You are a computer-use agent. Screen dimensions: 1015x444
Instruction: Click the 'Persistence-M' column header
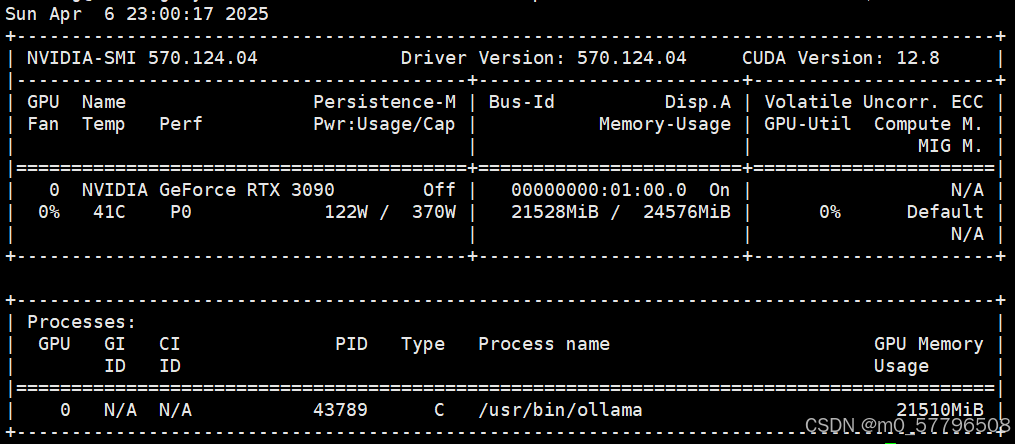coord(385,102)
